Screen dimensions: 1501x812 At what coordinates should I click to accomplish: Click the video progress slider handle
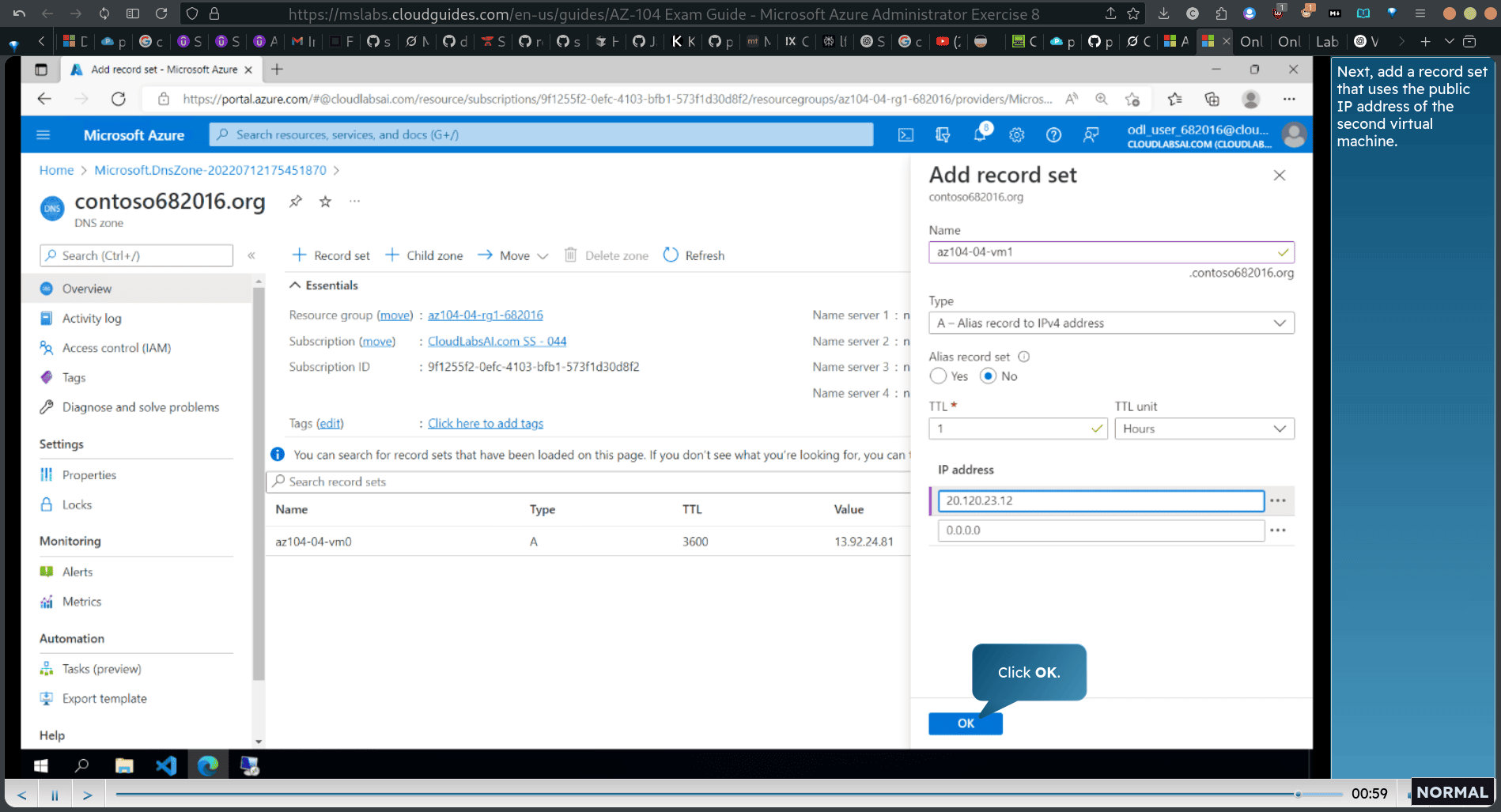(x=1298, y=794)
